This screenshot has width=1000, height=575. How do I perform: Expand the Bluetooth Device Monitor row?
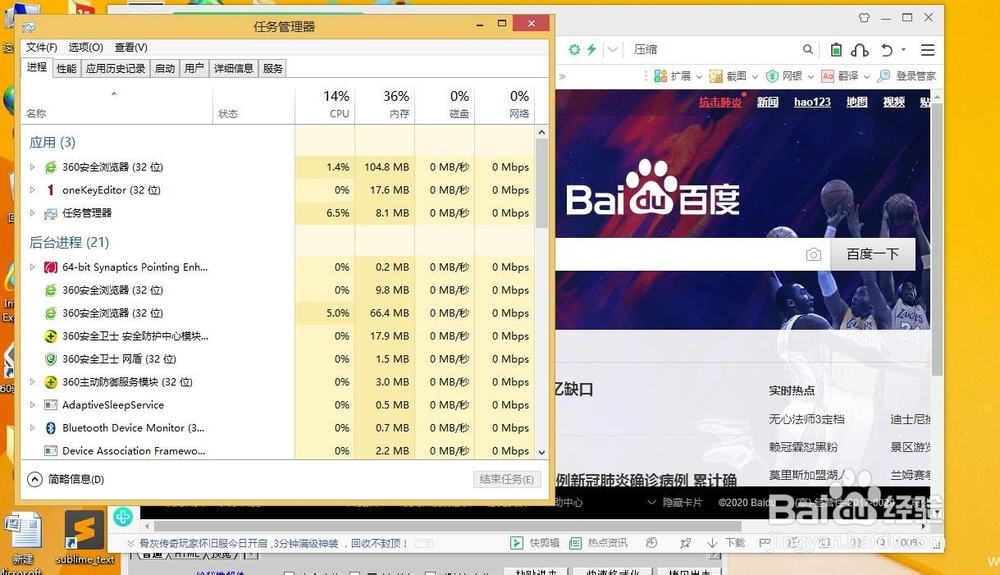(32, 428)
